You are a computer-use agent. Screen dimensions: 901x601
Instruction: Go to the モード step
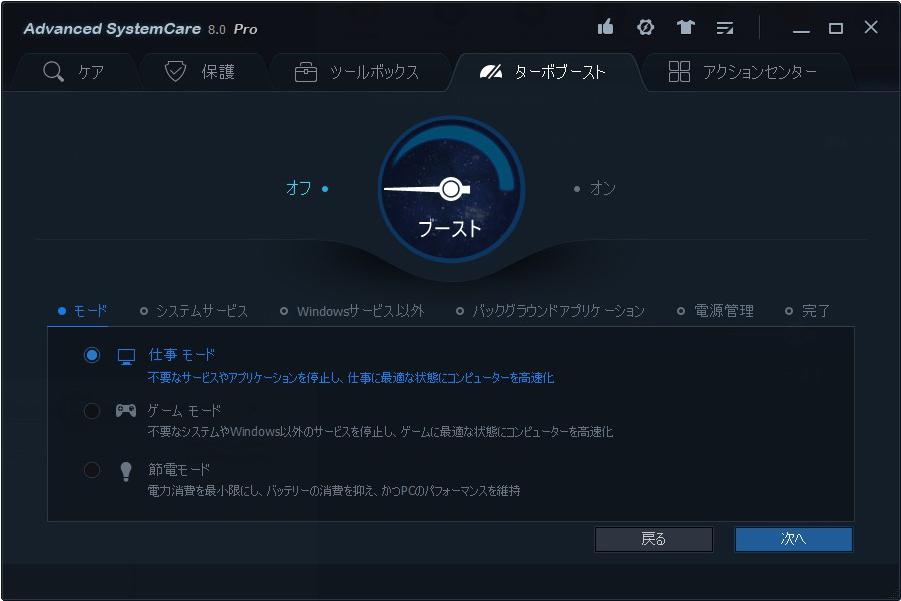tap(83, 311)
